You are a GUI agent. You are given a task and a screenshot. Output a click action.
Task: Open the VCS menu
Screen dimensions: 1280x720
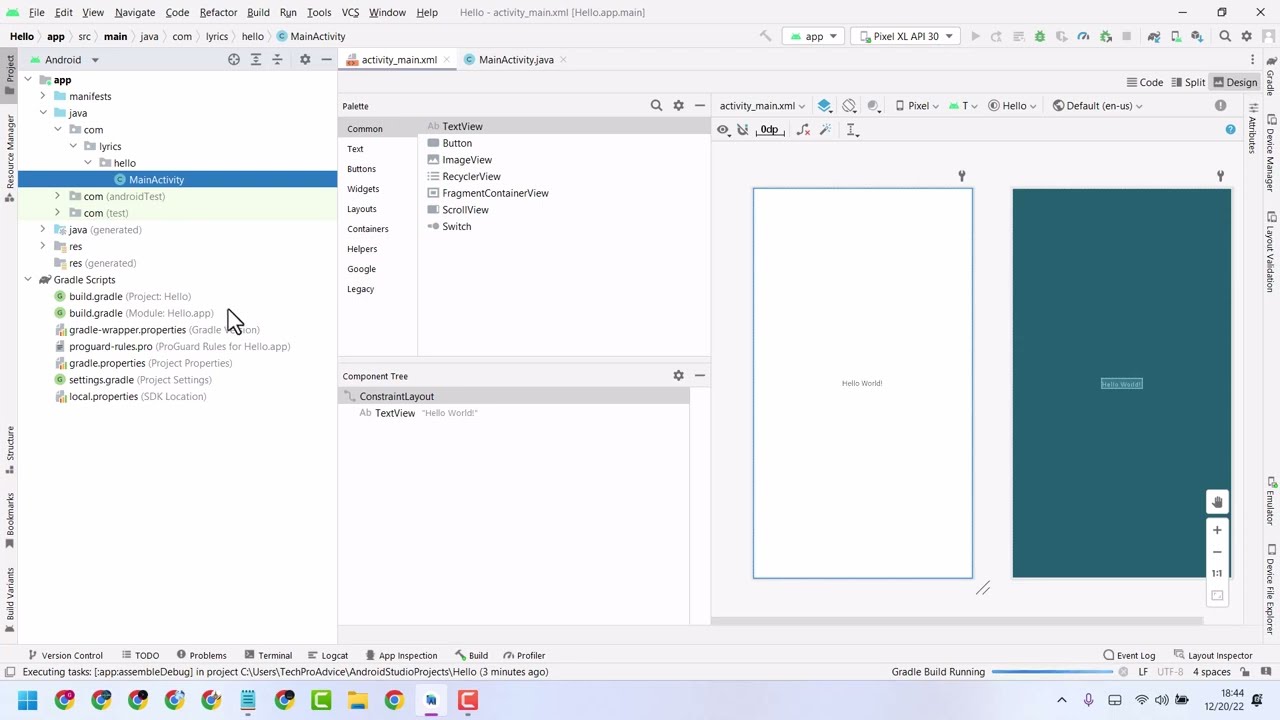(x=350, y=12)
